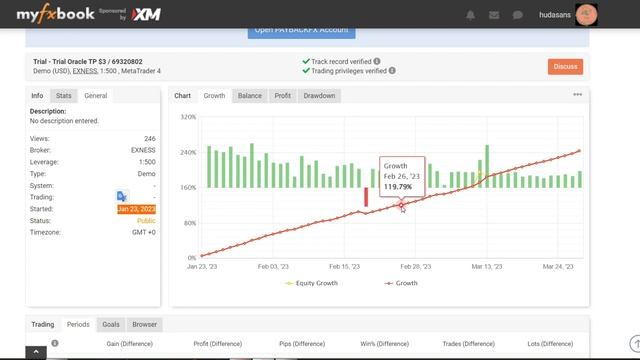Click the Trades (Difference) column header

pyautogui.click(x=469, y=344)
